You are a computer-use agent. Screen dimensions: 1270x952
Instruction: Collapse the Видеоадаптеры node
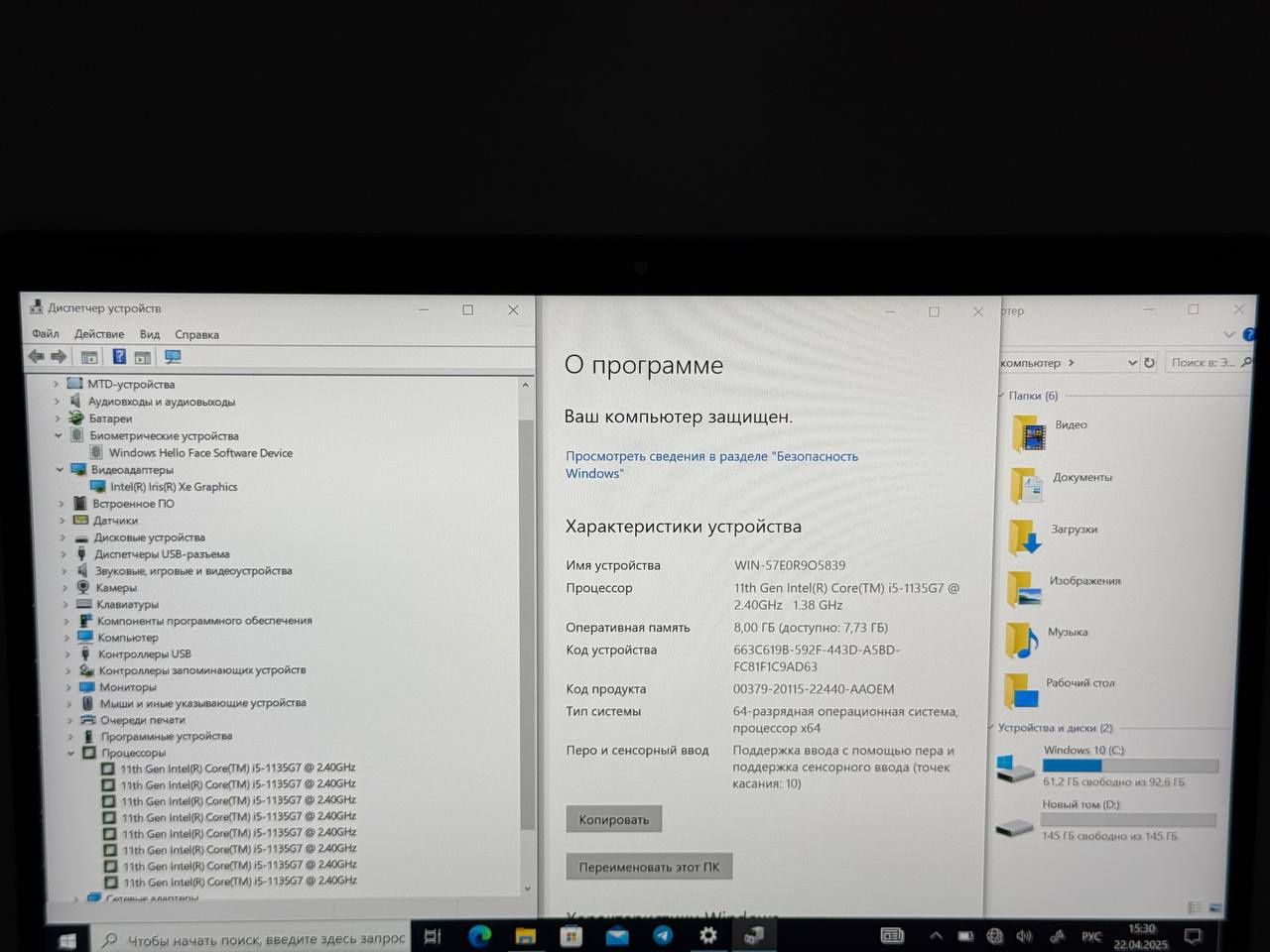point(60,469)
